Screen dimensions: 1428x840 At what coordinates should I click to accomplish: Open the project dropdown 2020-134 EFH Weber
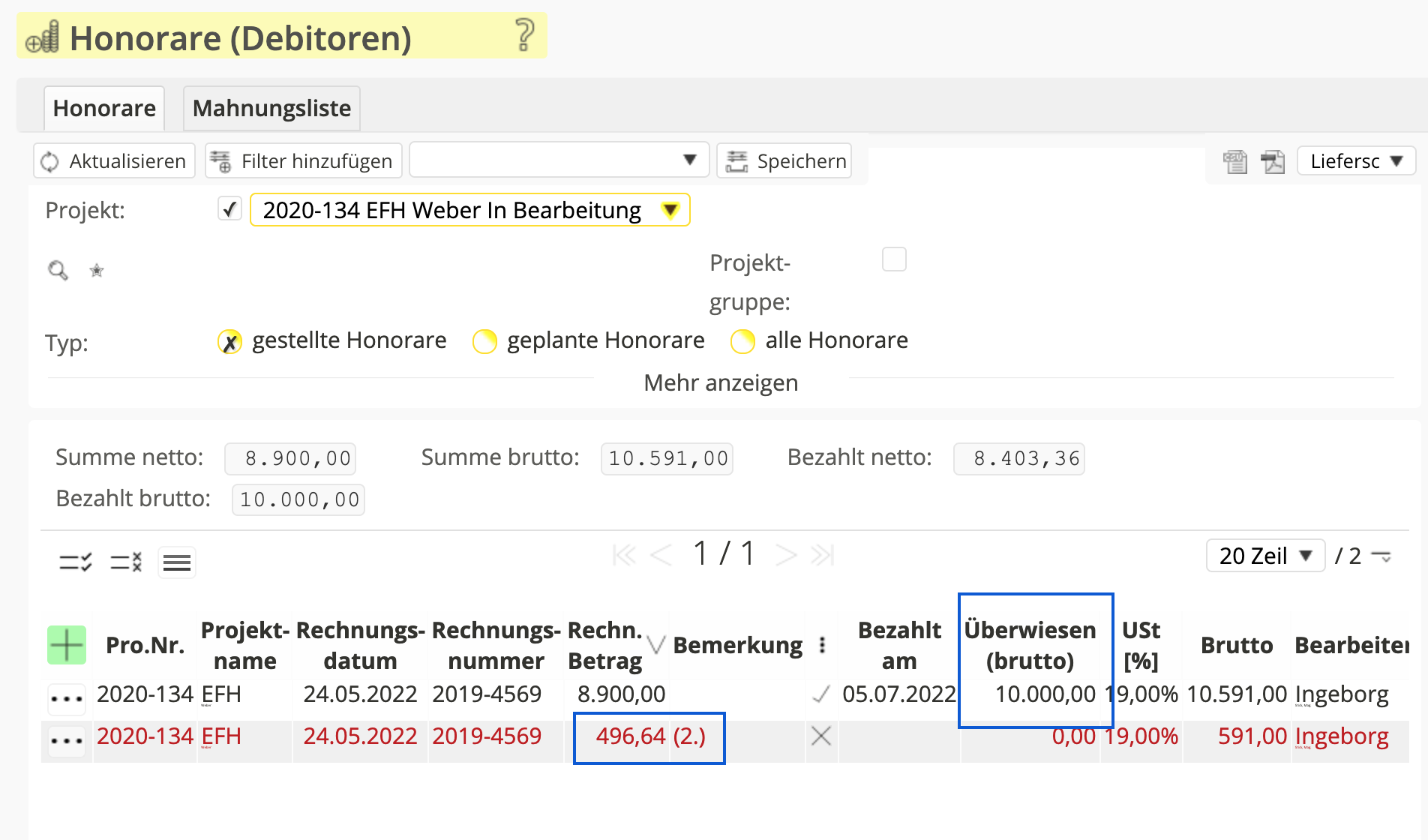[x=469, y=210]
